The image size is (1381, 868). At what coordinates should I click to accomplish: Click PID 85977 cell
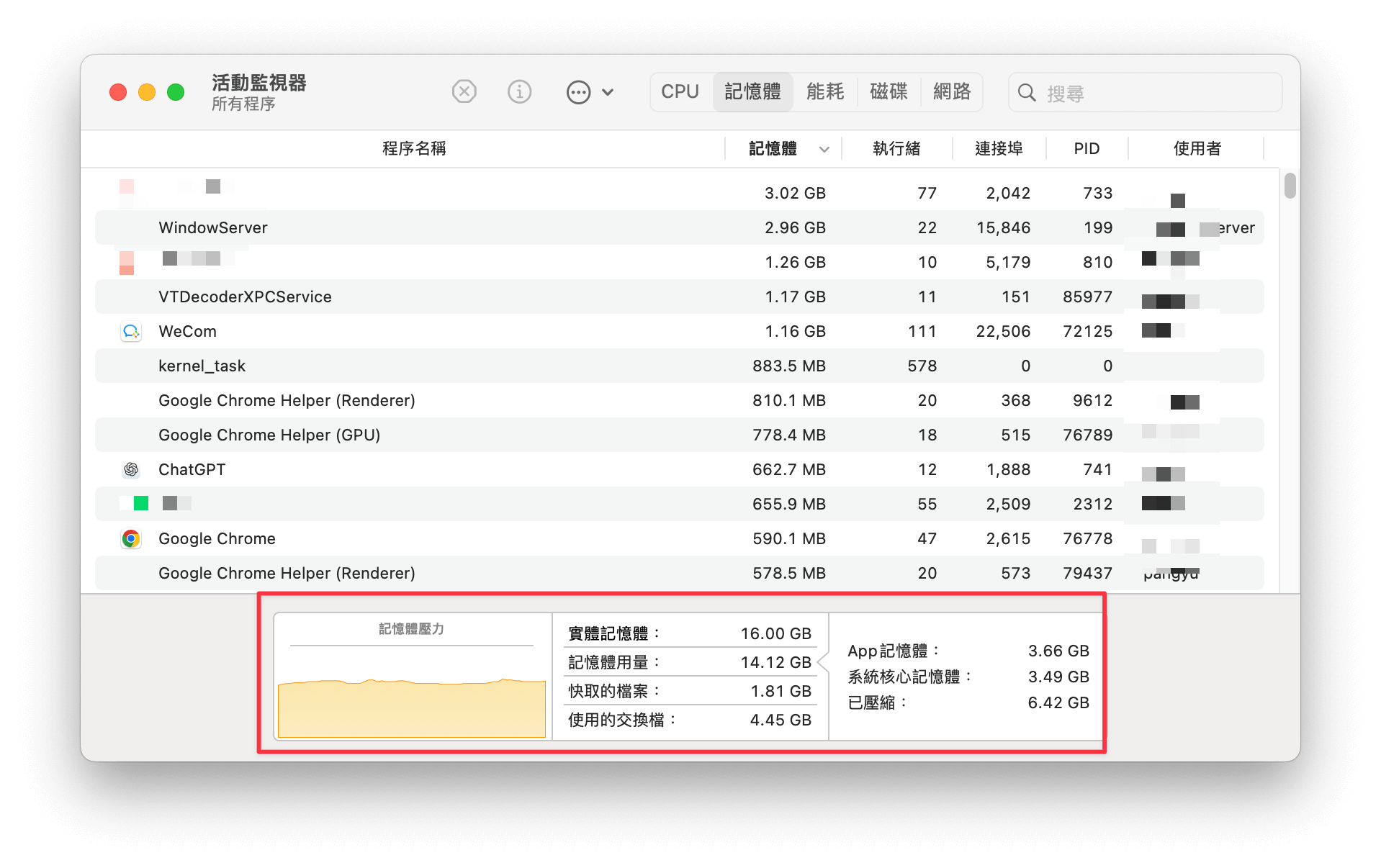(x=1087, y=297)
